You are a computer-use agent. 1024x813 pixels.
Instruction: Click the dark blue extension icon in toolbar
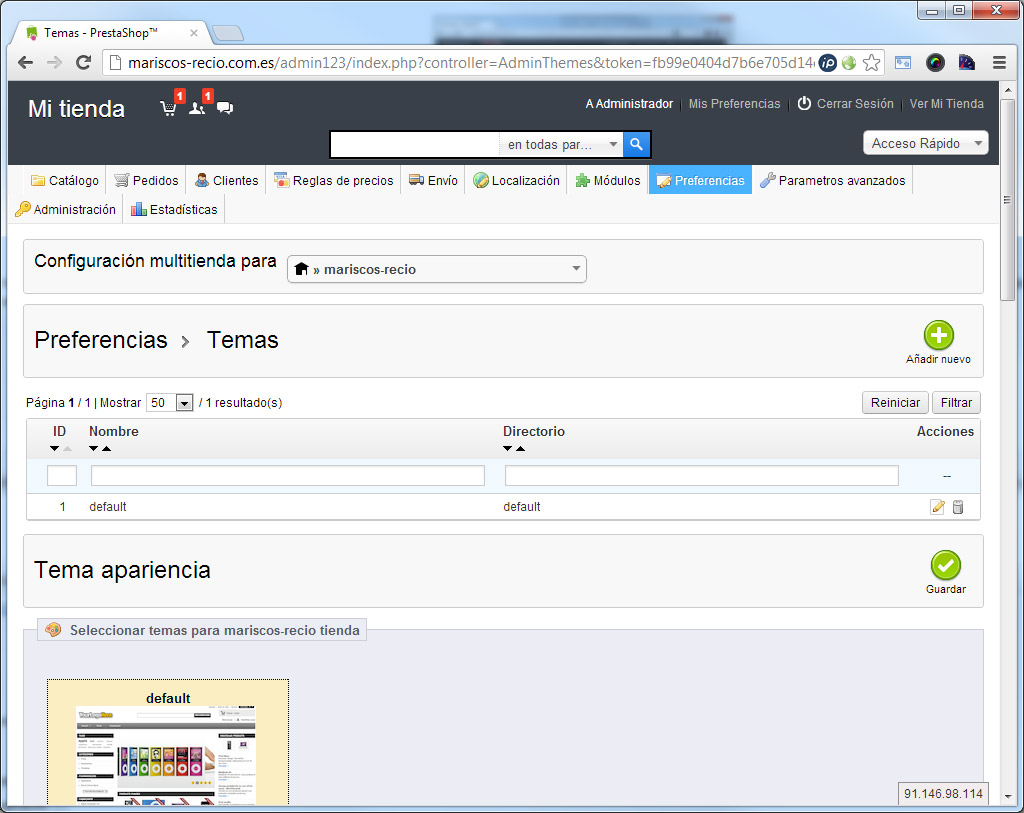967,63
